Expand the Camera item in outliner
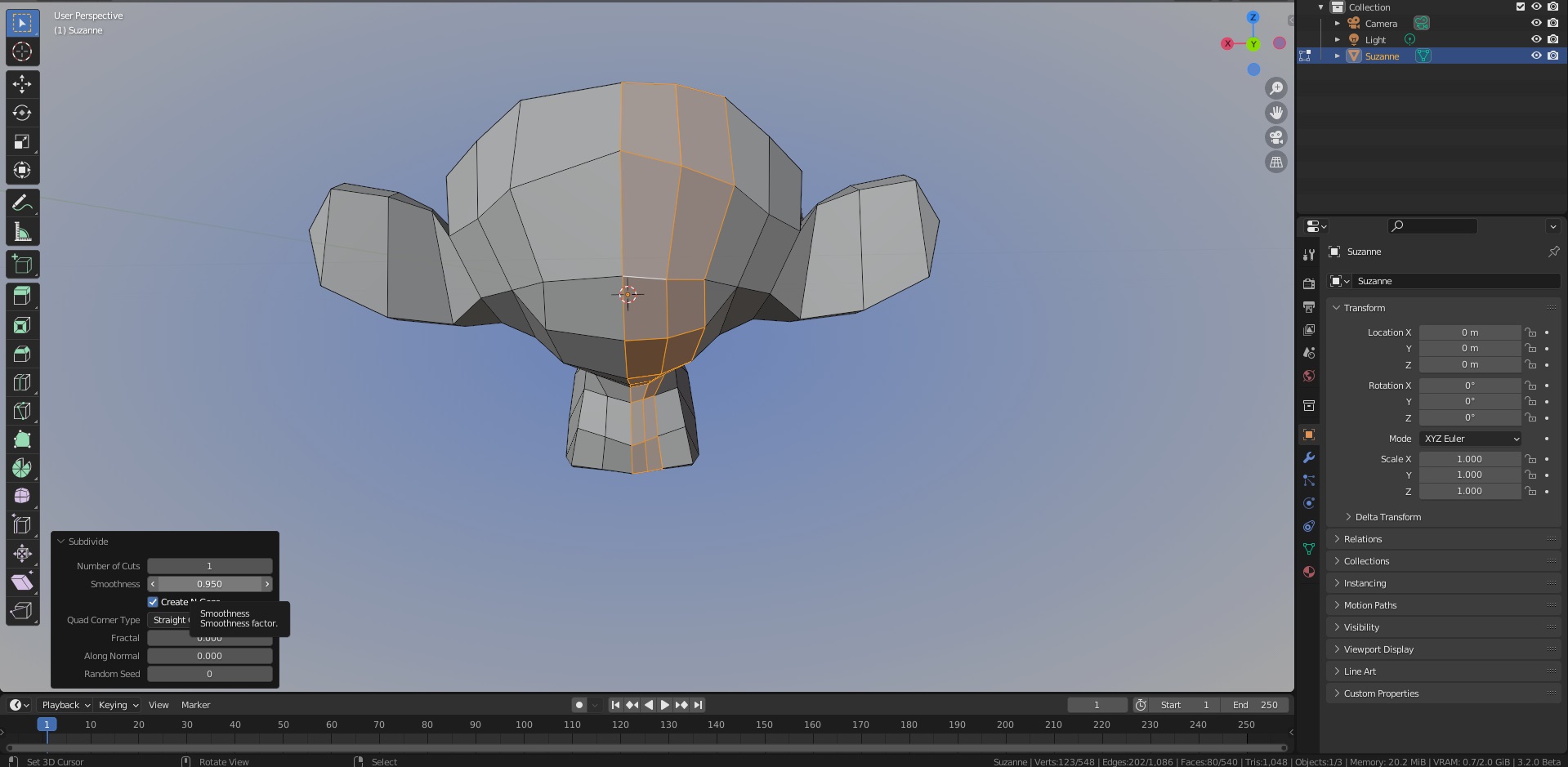 [1338, 23]
